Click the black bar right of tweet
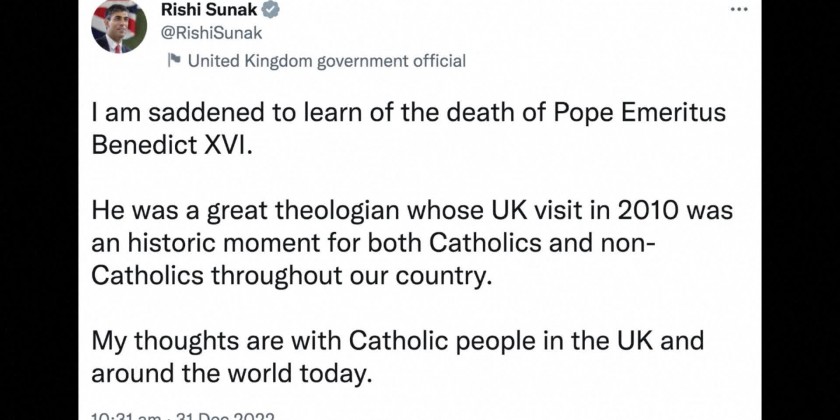Image resolution: width=840 pixels, height=420 pixels. (800, 210)
